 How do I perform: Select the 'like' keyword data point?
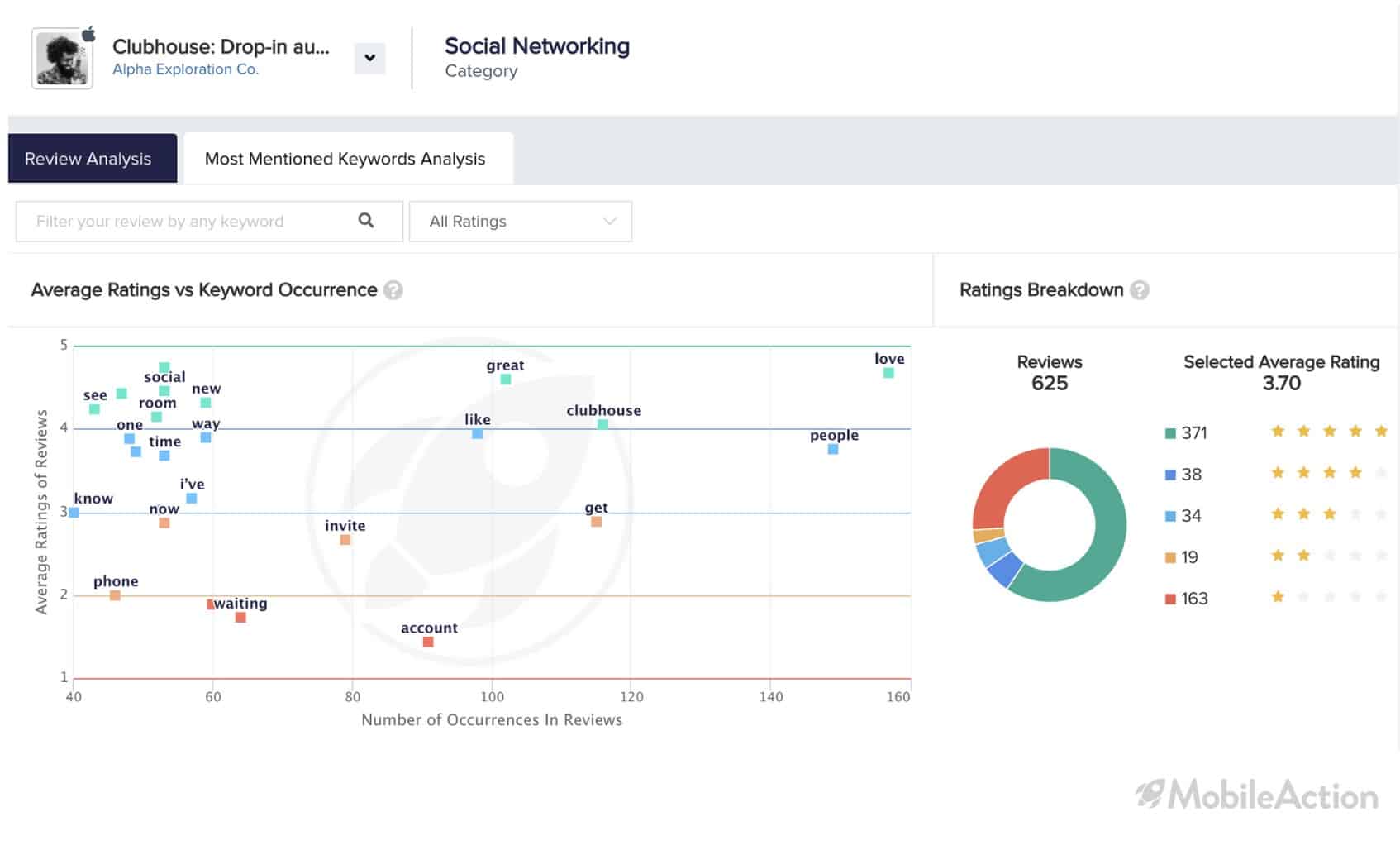[478, 433]
